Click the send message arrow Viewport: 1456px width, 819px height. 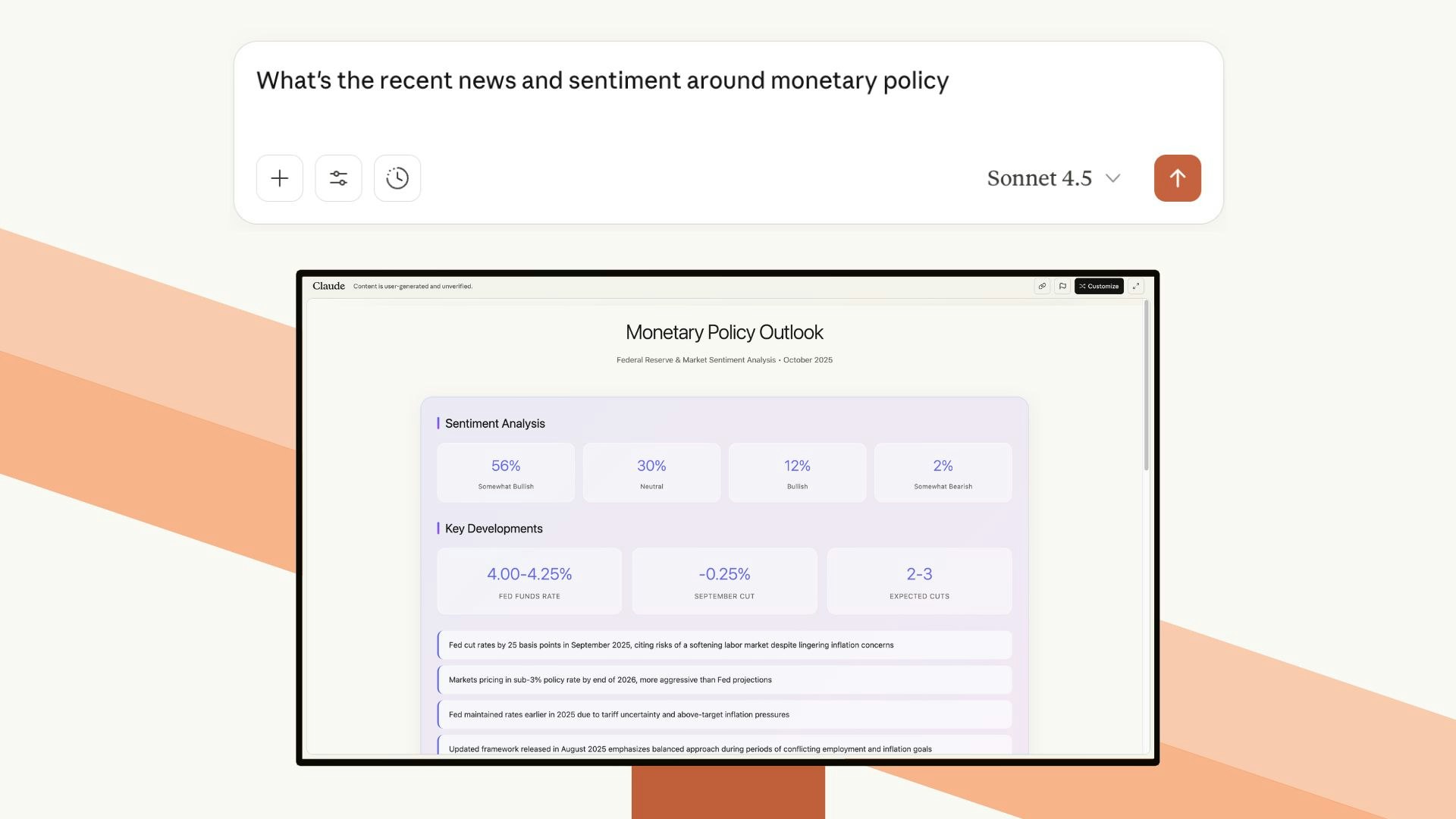(x=1177, y=178)
